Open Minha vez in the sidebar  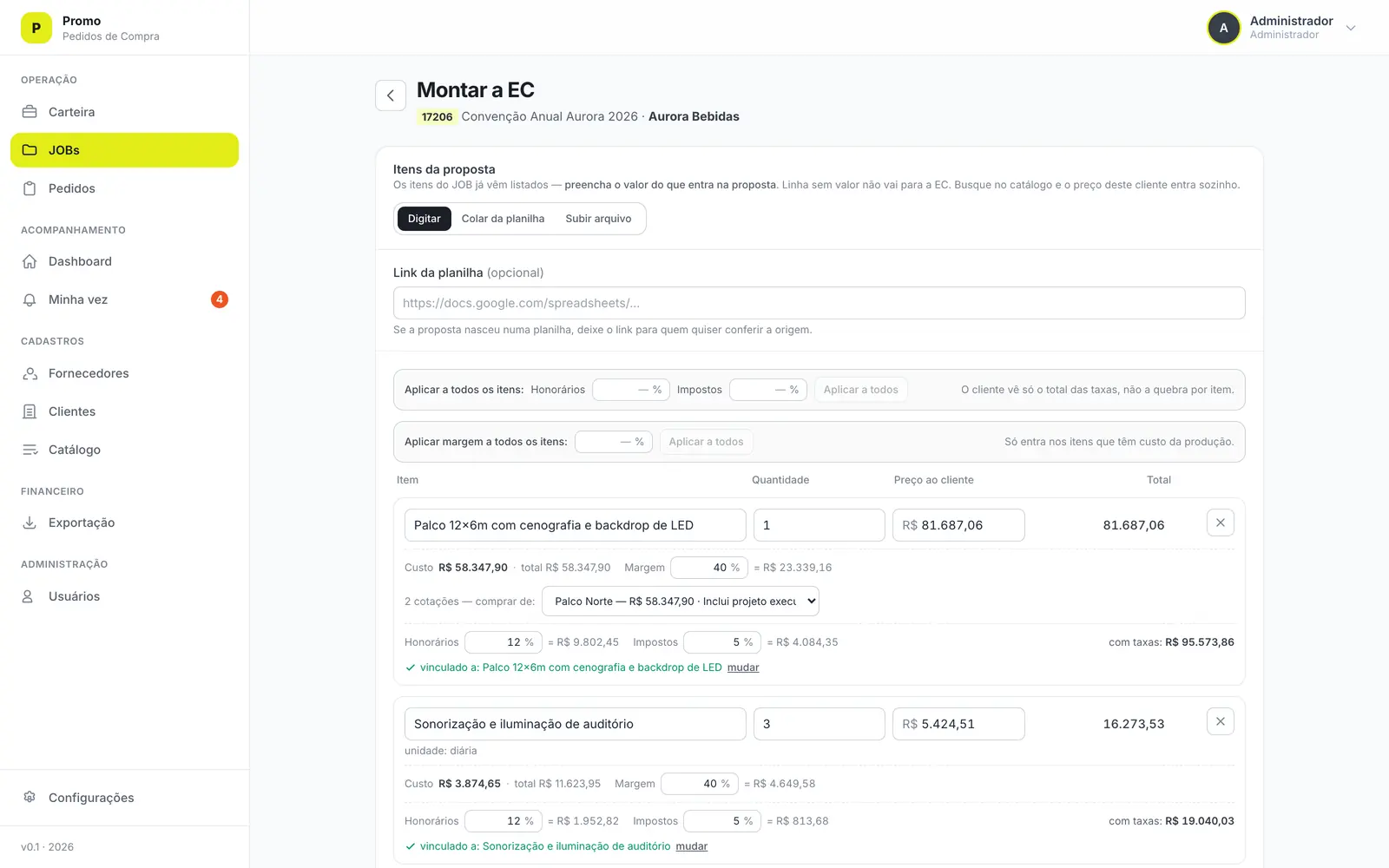[124, 299]
